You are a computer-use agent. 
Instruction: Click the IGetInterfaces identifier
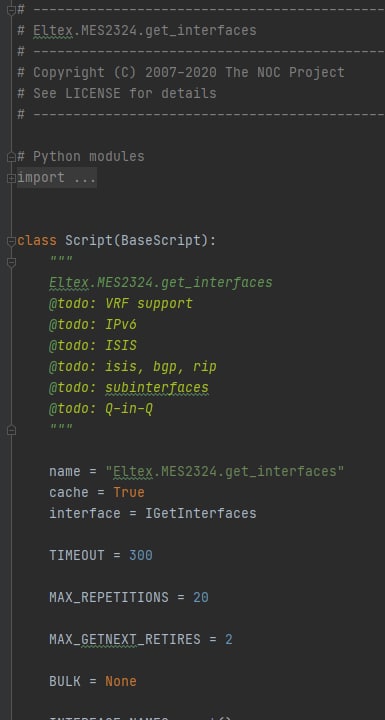(201, 513)
